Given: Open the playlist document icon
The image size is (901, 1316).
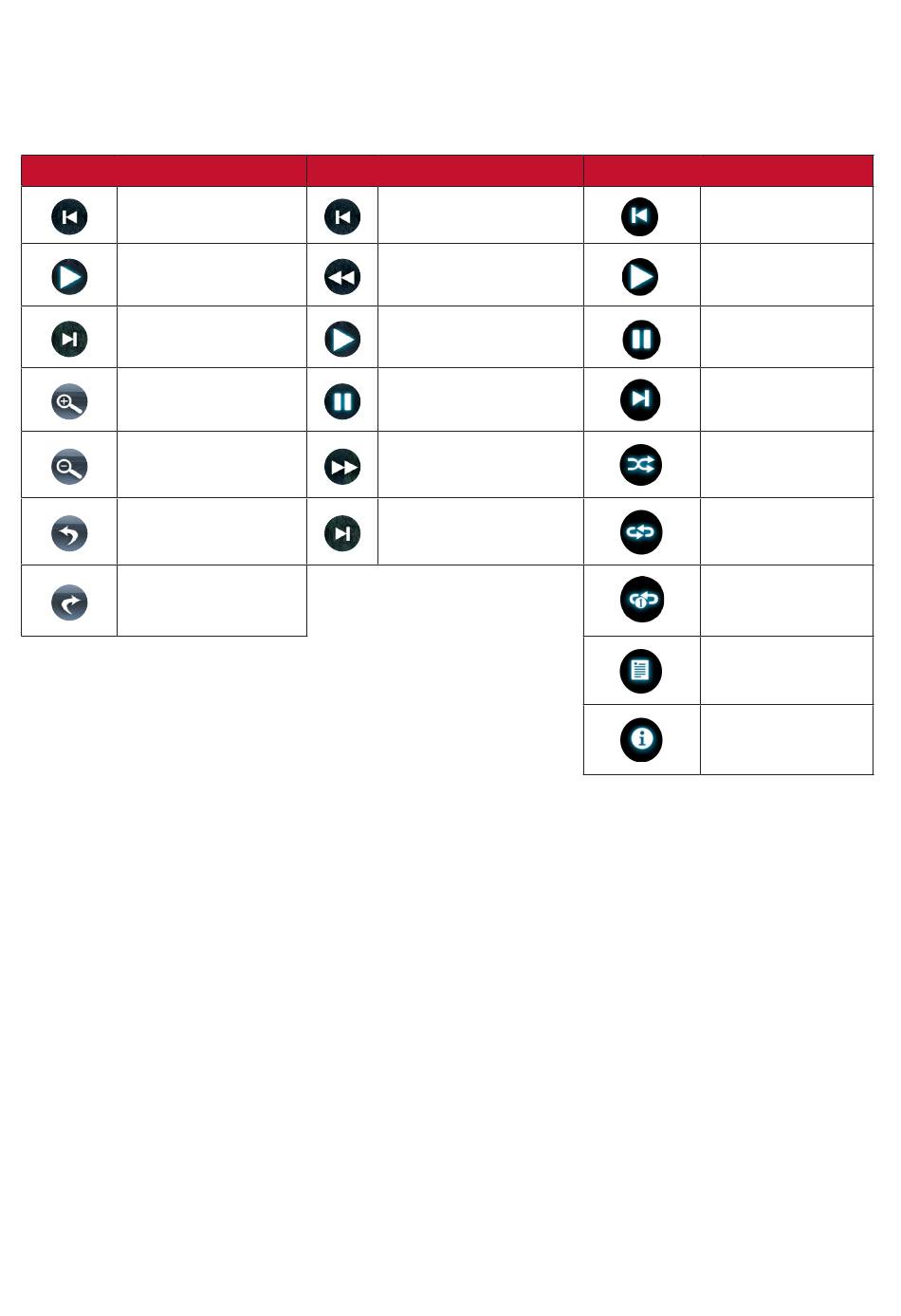Looking at the screenshot, I should click(641, 671).
